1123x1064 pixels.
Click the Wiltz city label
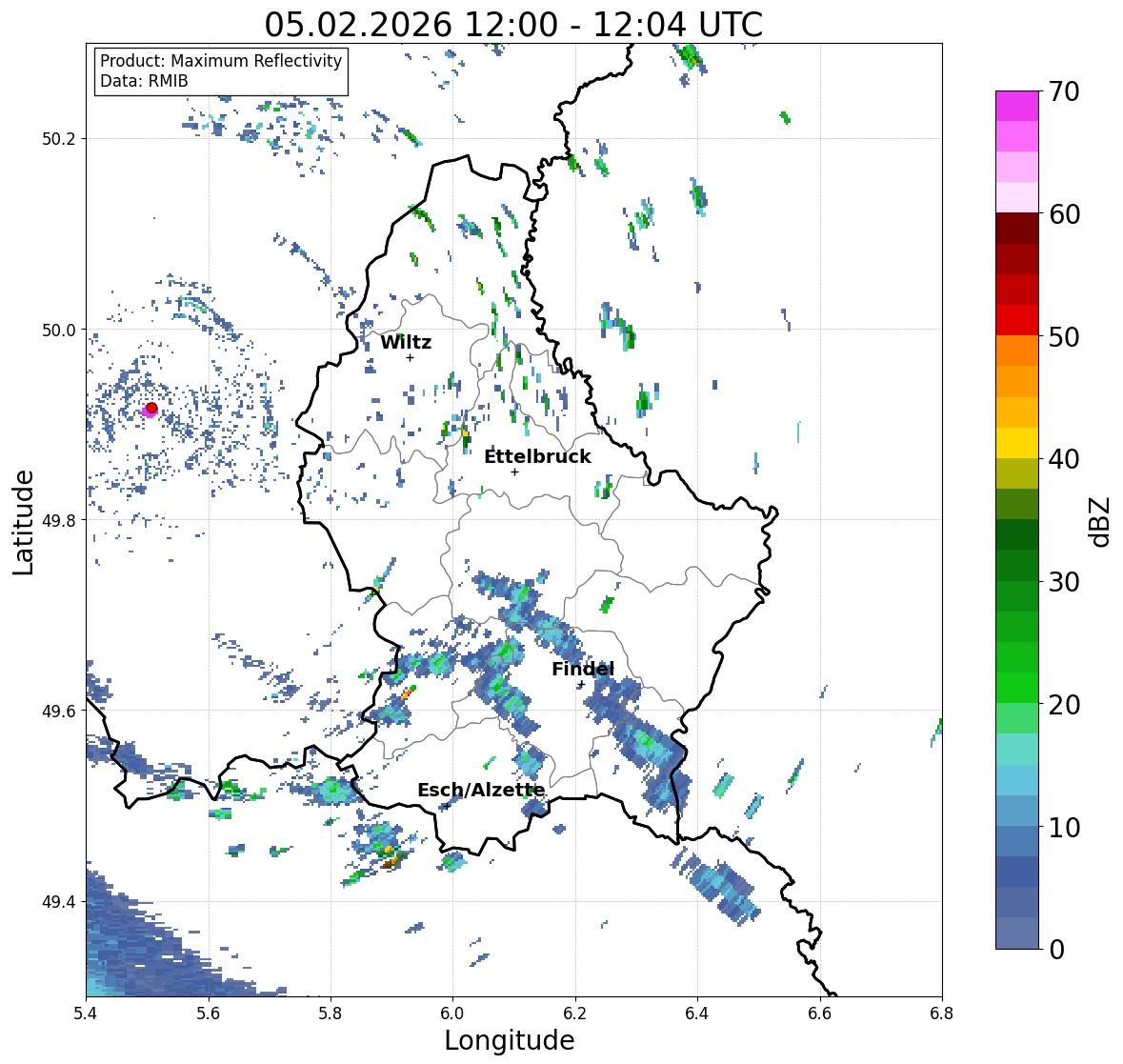406,342
